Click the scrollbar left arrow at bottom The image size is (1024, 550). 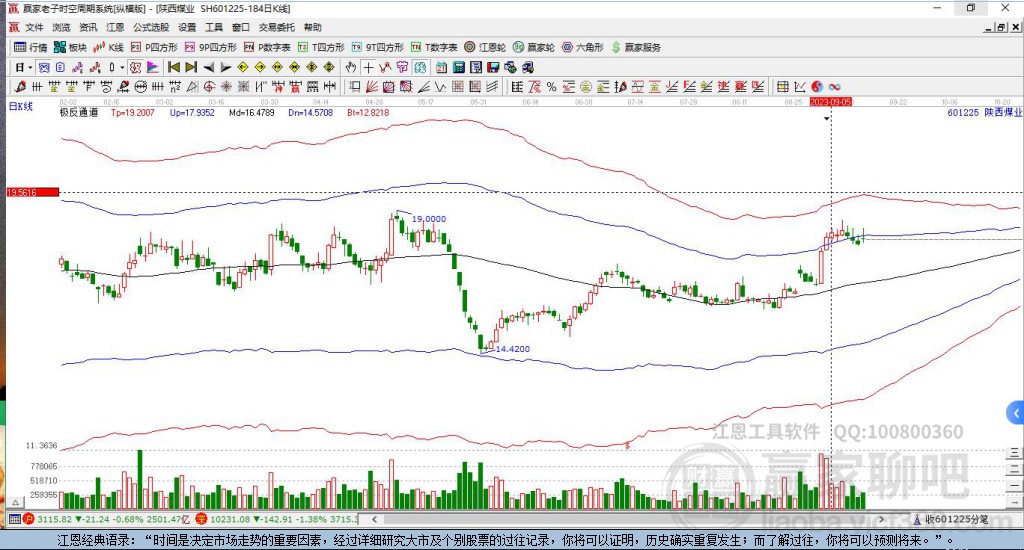tap(374, 519)
